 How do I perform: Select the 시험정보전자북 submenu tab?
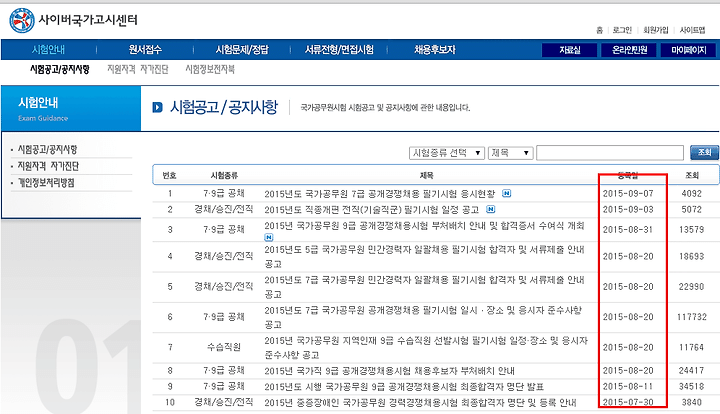(210, 69)
